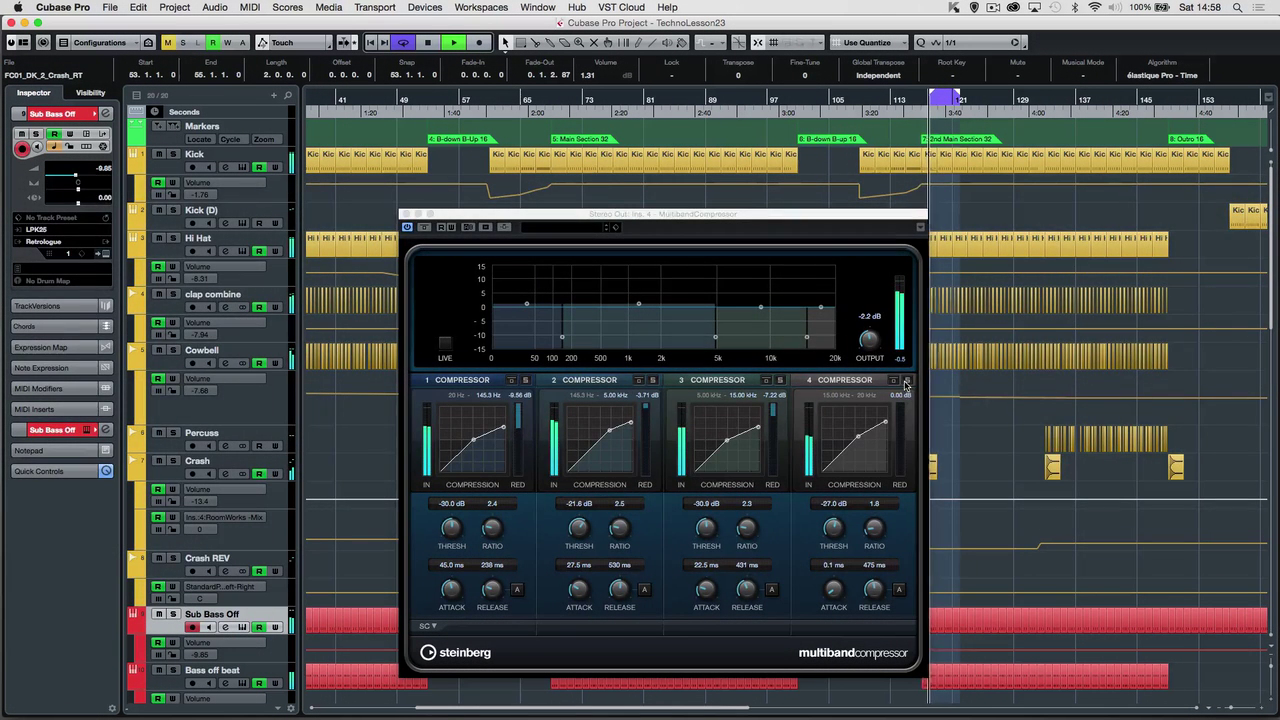This screenshot has width=1280, height=720.
Task: Click the OUTPUT knob of the compressor
Action: pos(869,339)
